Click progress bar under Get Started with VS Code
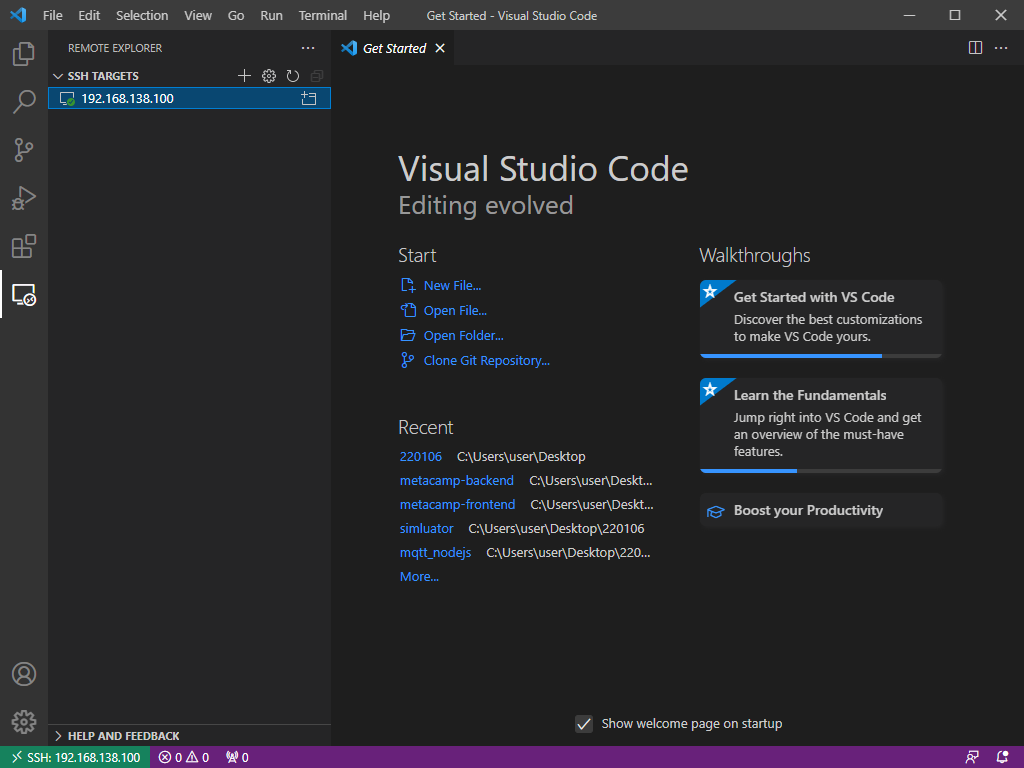Image resolution: width=1024 pixels, height=768 pixels. point(821,356)
